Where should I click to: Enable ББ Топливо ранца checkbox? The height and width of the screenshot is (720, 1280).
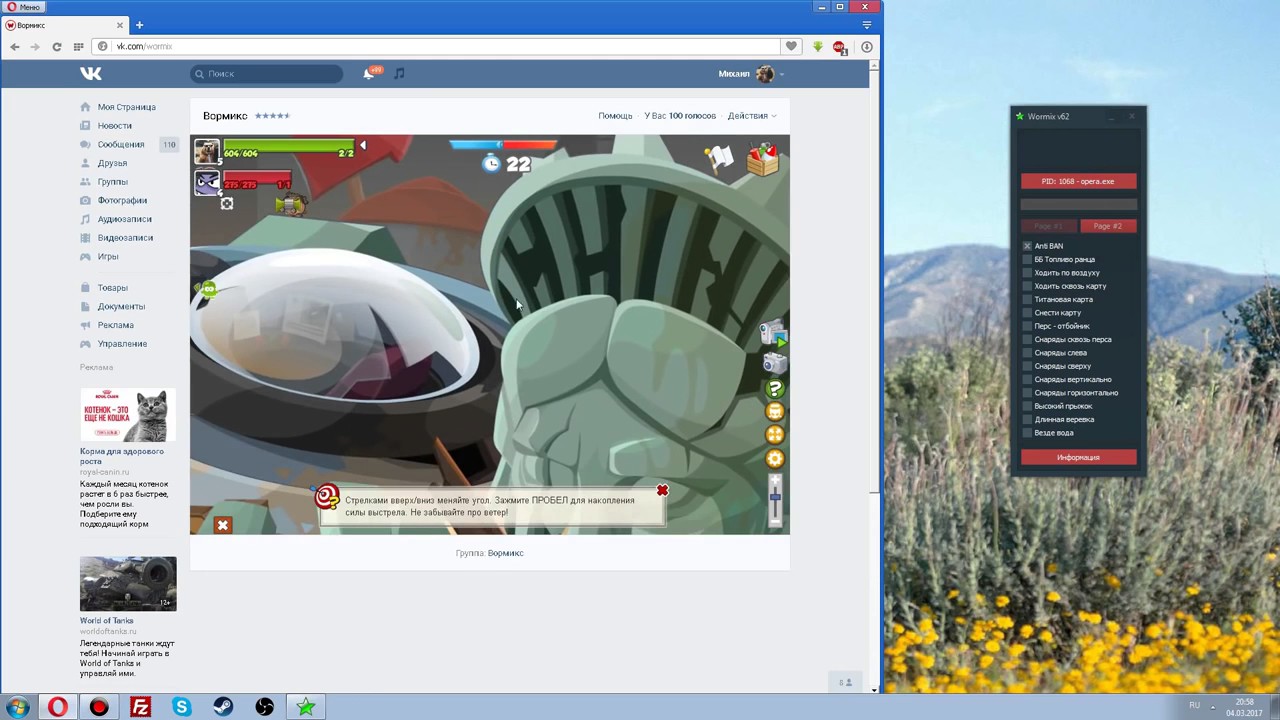tap(1027, 259)
